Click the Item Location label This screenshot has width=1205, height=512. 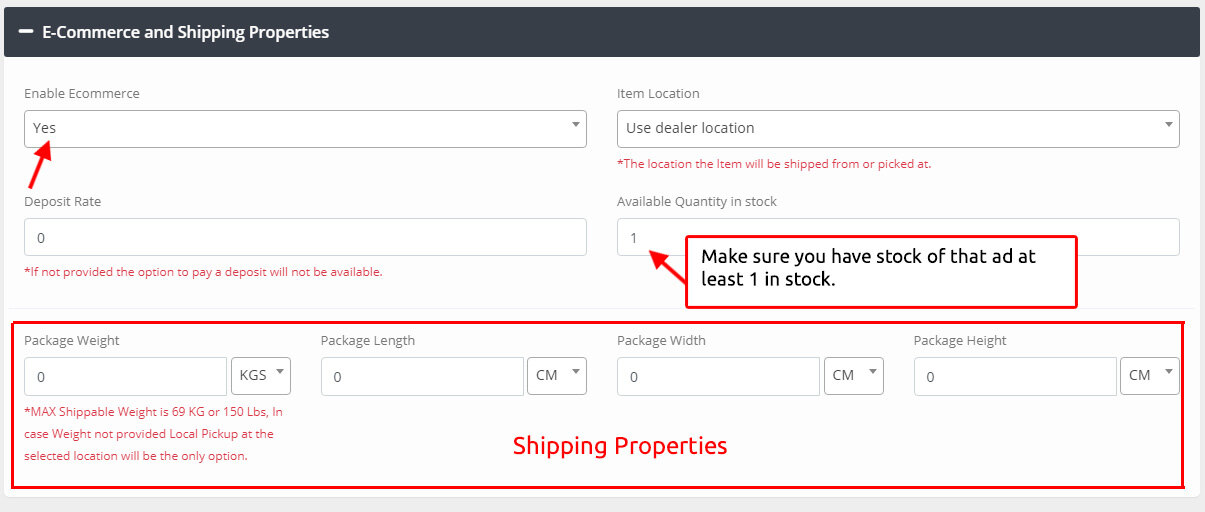pos(658,93)
